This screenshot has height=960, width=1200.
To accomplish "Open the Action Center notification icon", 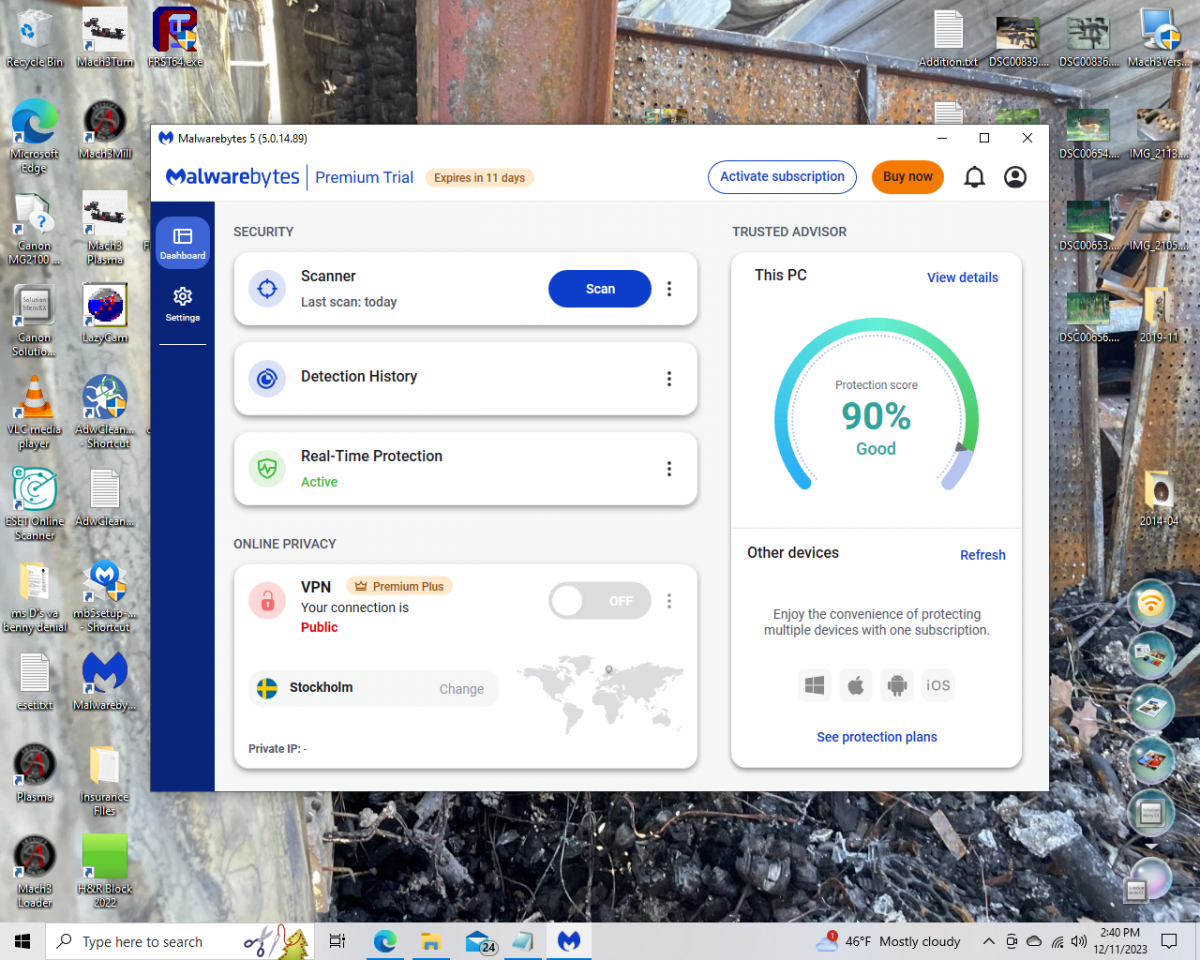I will tap(1168, 941).
